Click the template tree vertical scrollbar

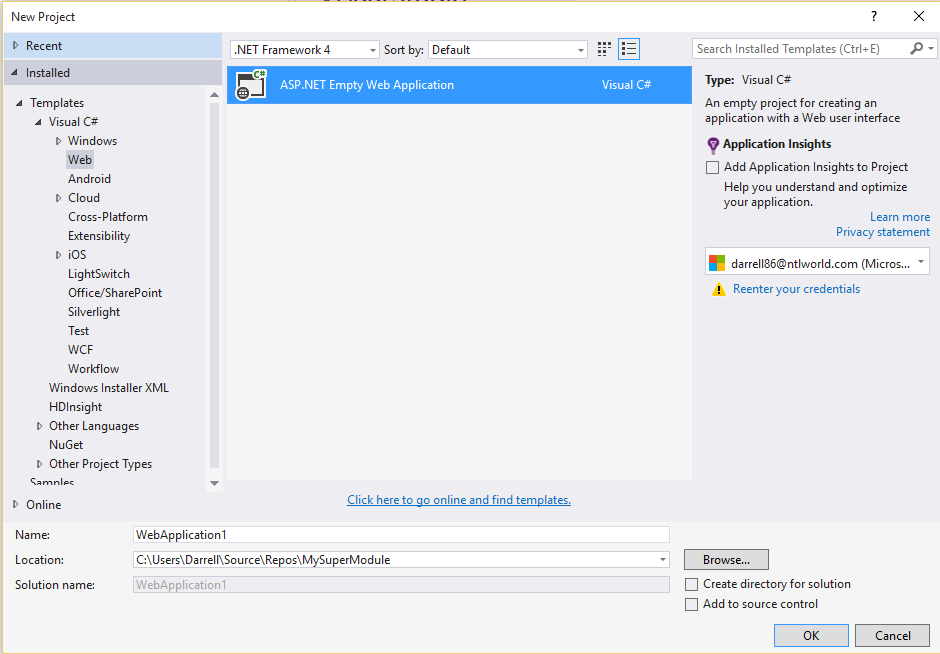coord(214,280)
